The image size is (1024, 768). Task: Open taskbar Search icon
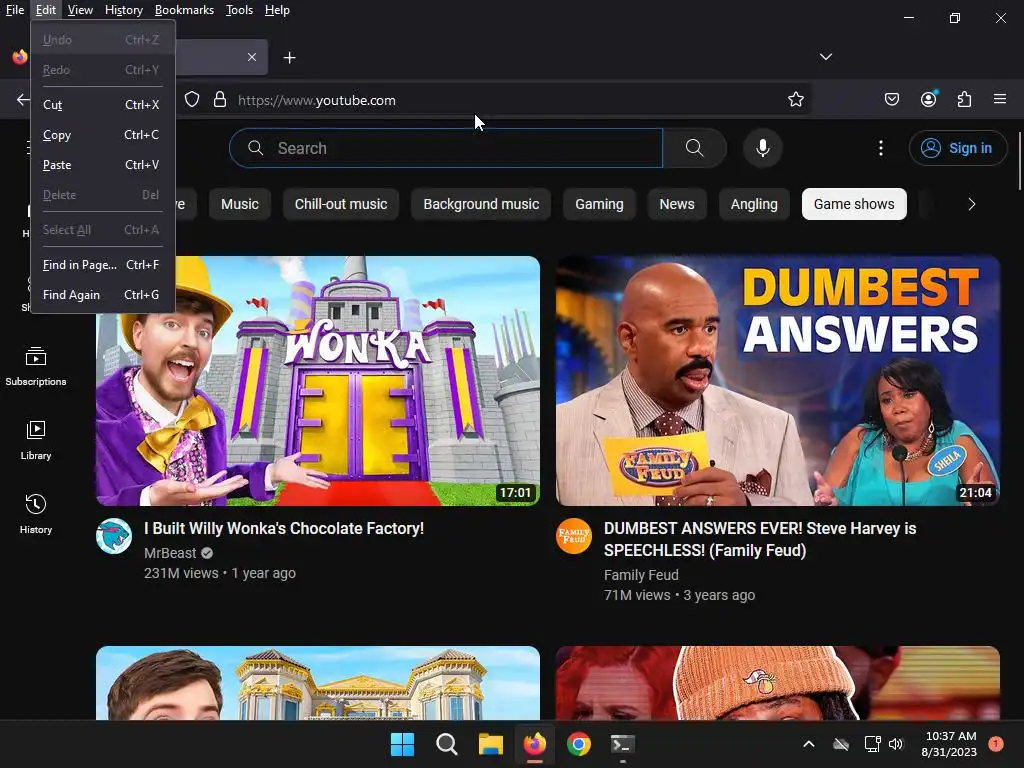(447, 744)
